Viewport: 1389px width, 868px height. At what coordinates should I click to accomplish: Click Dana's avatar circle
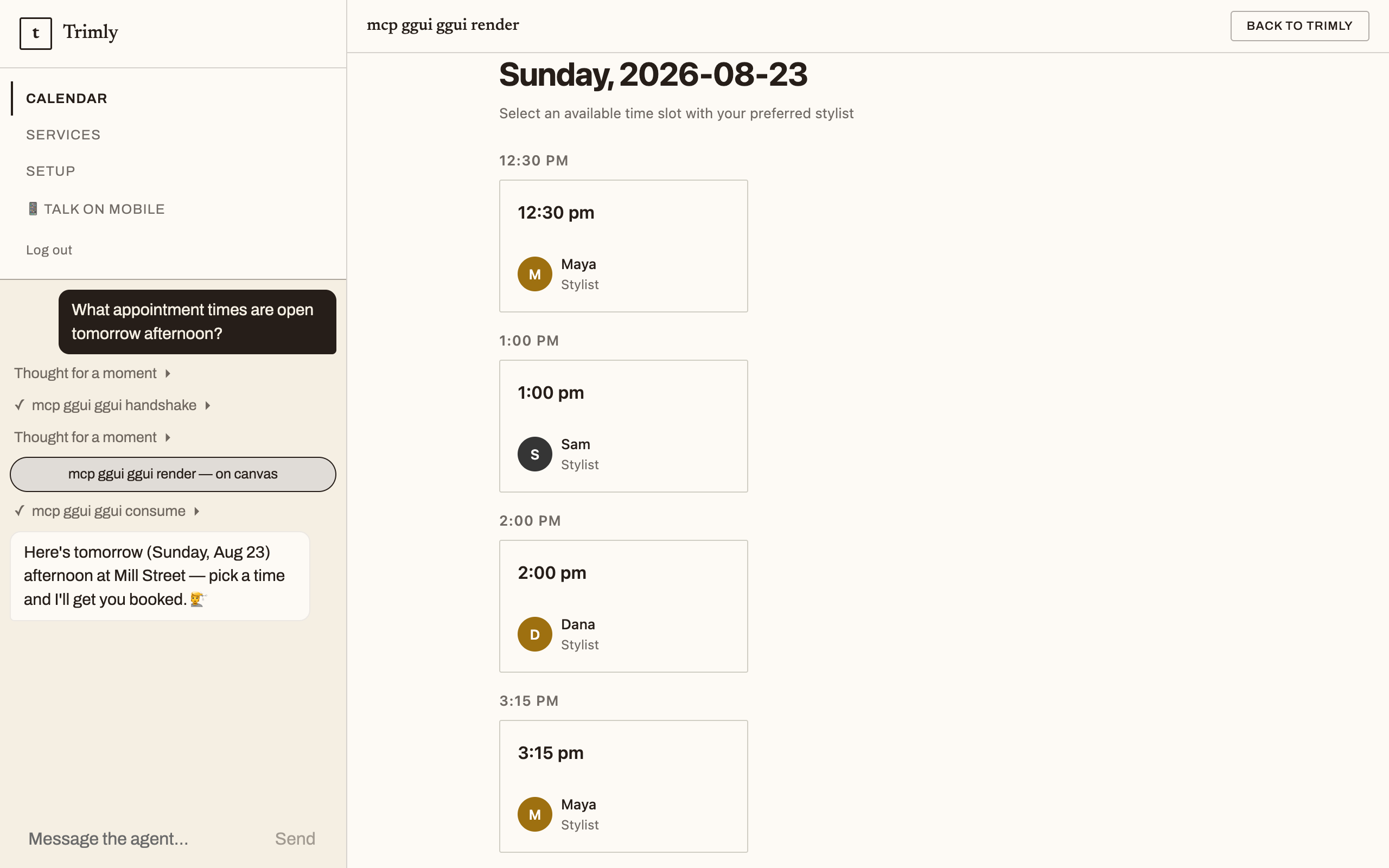point(534,634)
